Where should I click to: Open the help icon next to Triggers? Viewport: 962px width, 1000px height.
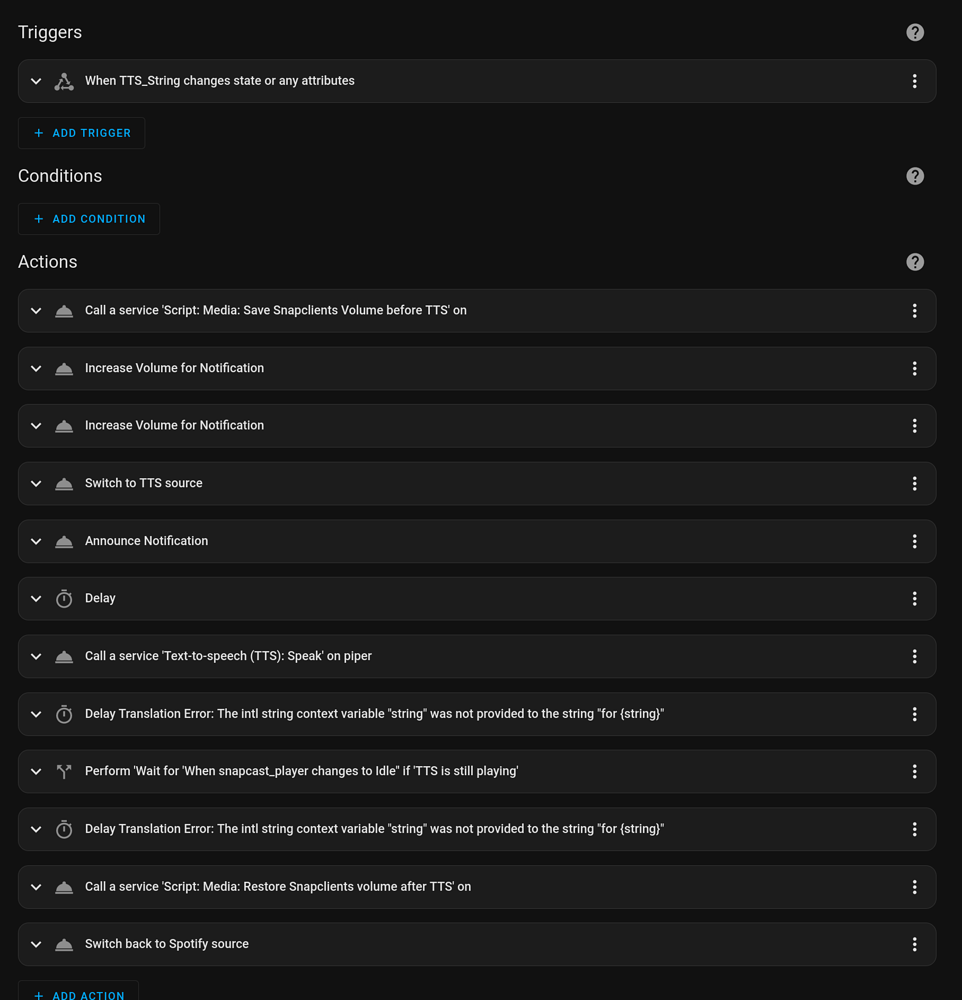tap(915, 31)
